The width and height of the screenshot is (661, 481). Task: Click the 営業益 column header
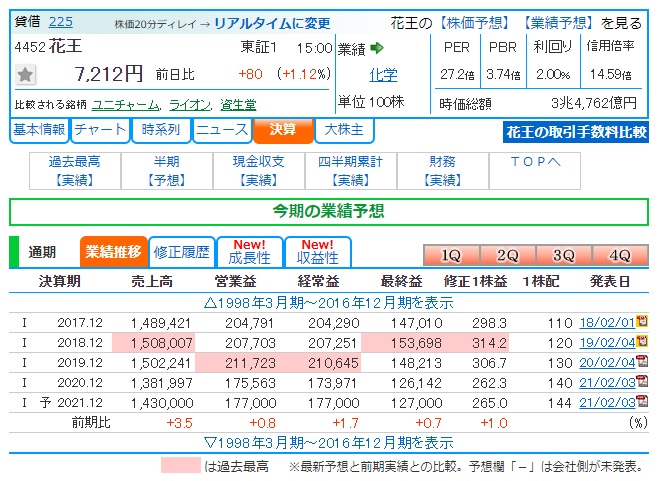pos(235,281)
